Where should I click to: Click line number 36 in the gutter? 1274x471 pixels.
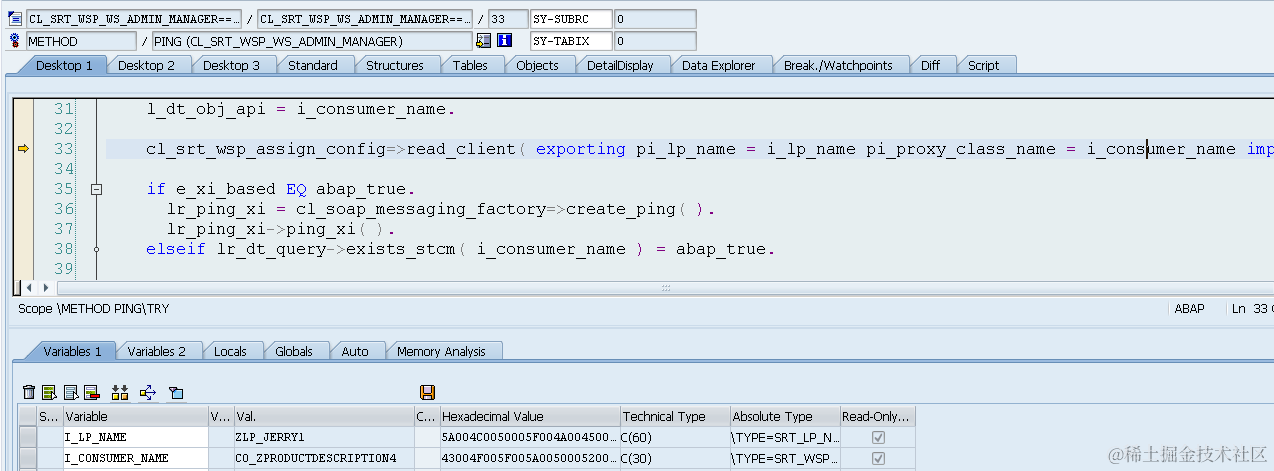pos(63,209)
